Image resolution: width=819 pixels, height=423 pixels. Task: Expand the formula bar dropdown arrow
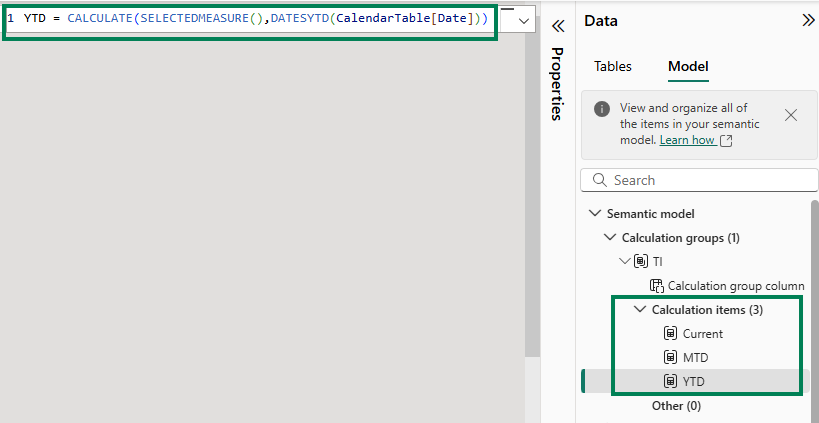click(x=523, y=21)
